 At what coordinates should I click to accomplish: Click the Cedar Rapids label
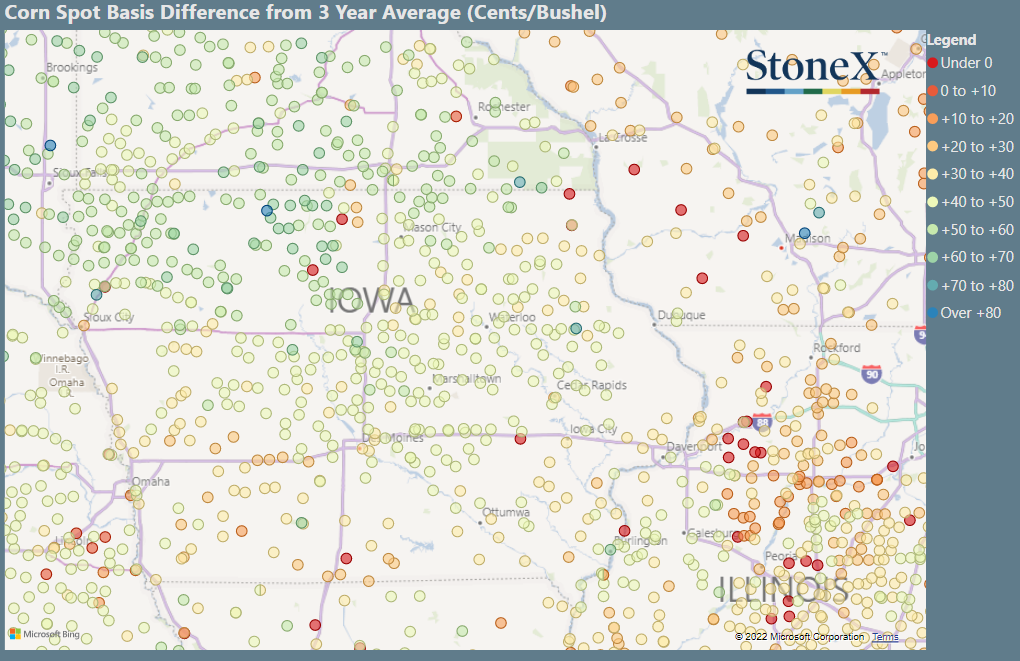(x=591, y=385)
